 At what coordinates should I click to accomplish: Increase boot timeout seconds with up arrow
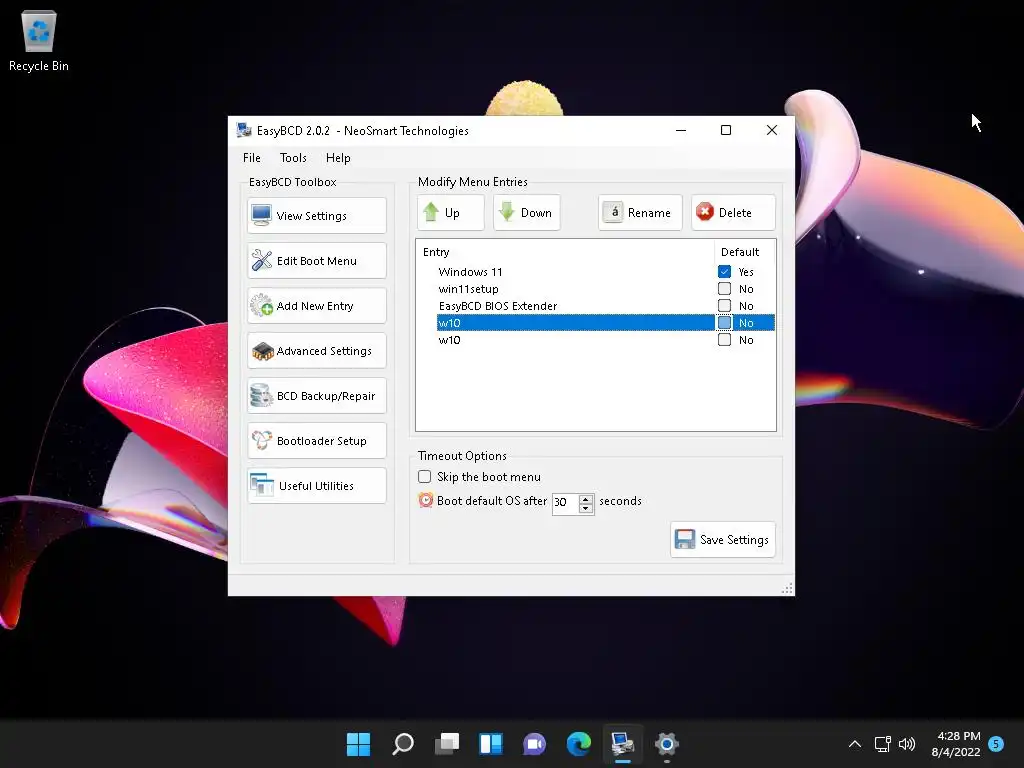pyautogui.click(x=586, y=499)
